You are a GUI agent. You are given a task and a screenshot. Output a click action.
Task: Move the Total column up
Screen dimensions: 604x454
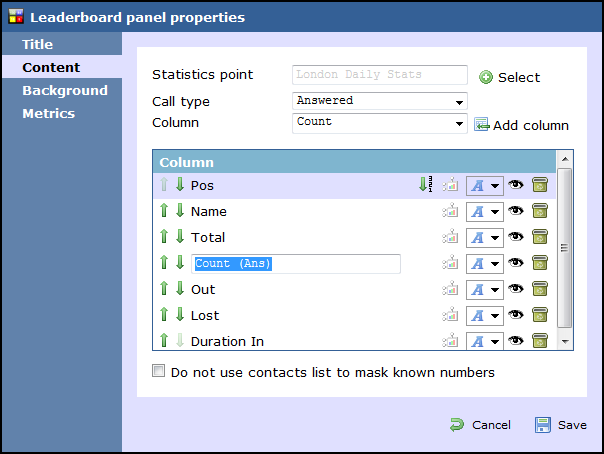point(164,236)
